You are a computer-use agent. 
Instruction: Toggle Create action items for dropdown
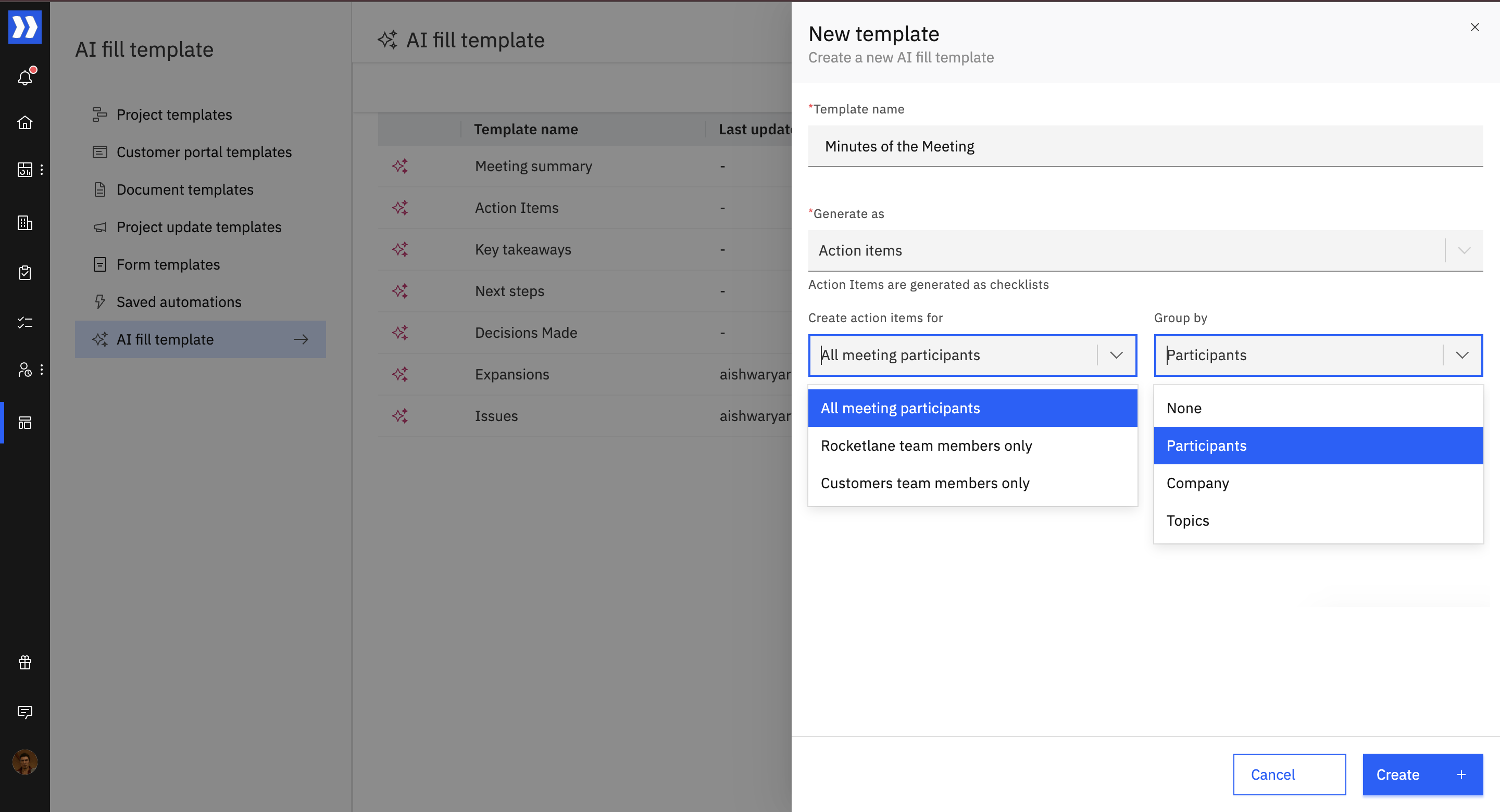point(1116,355)
